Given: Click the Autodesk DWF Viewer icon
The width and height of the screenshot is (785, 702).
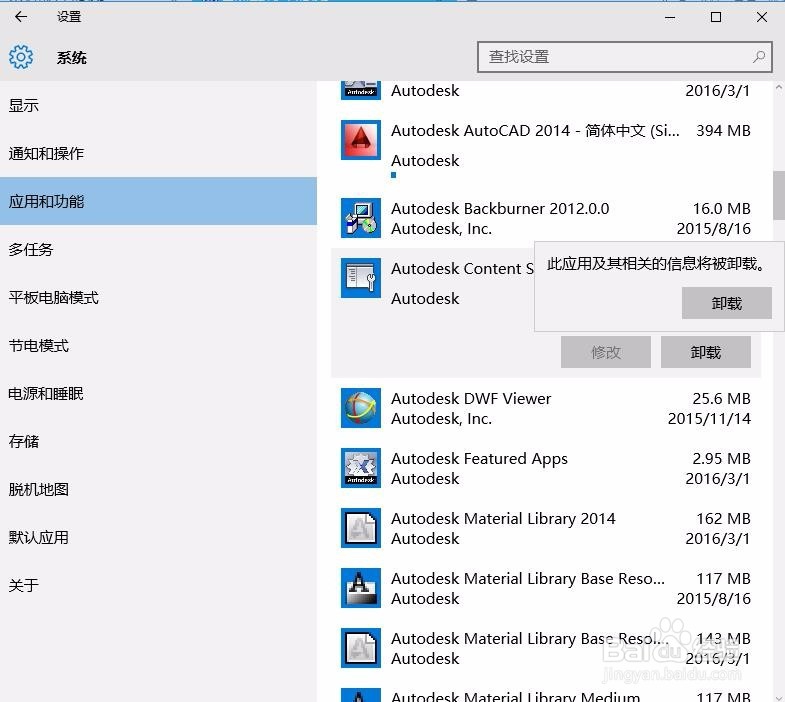Looking at the screenshot, I should pos(360,408).
